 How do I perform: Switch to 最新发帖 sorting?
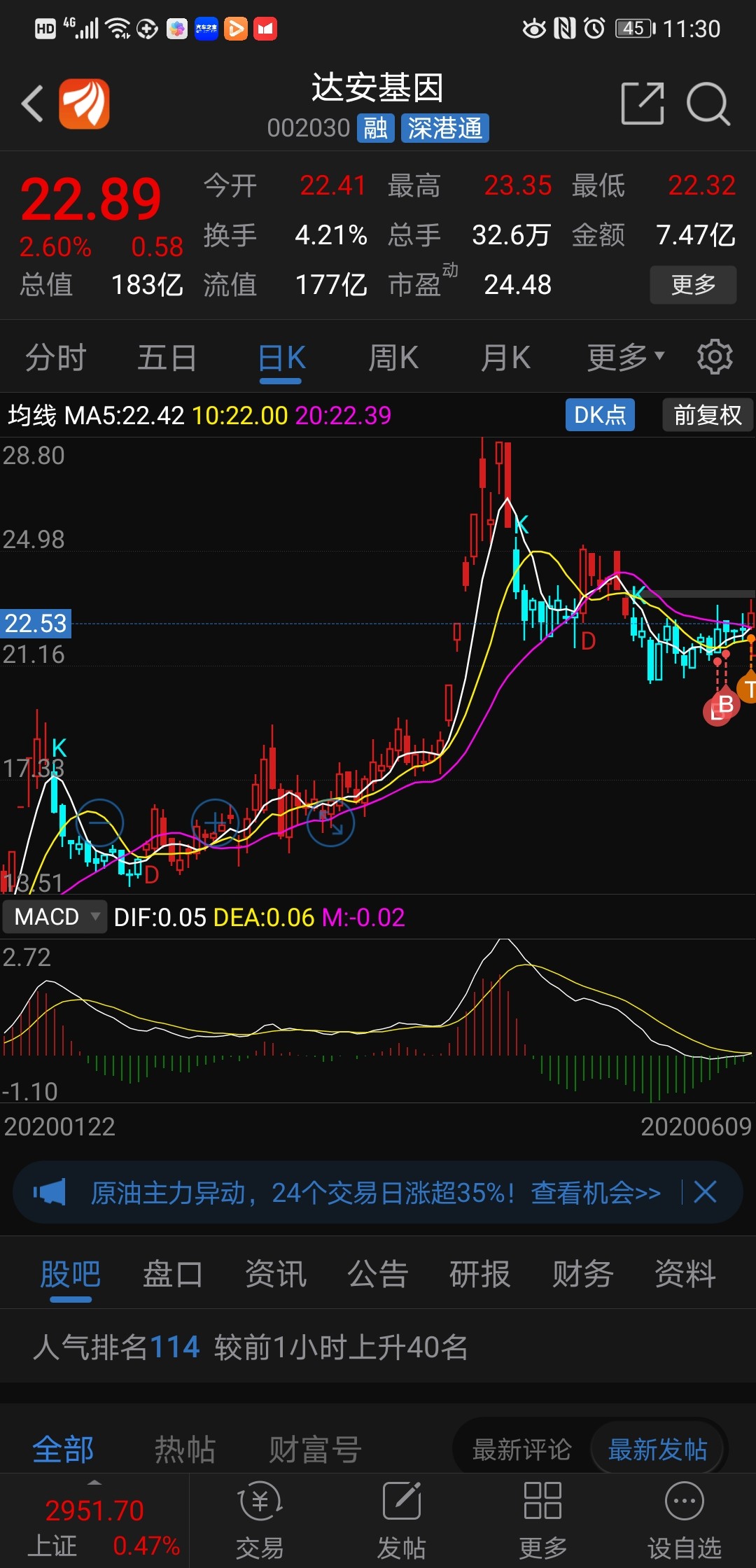tap(657, 1449)
